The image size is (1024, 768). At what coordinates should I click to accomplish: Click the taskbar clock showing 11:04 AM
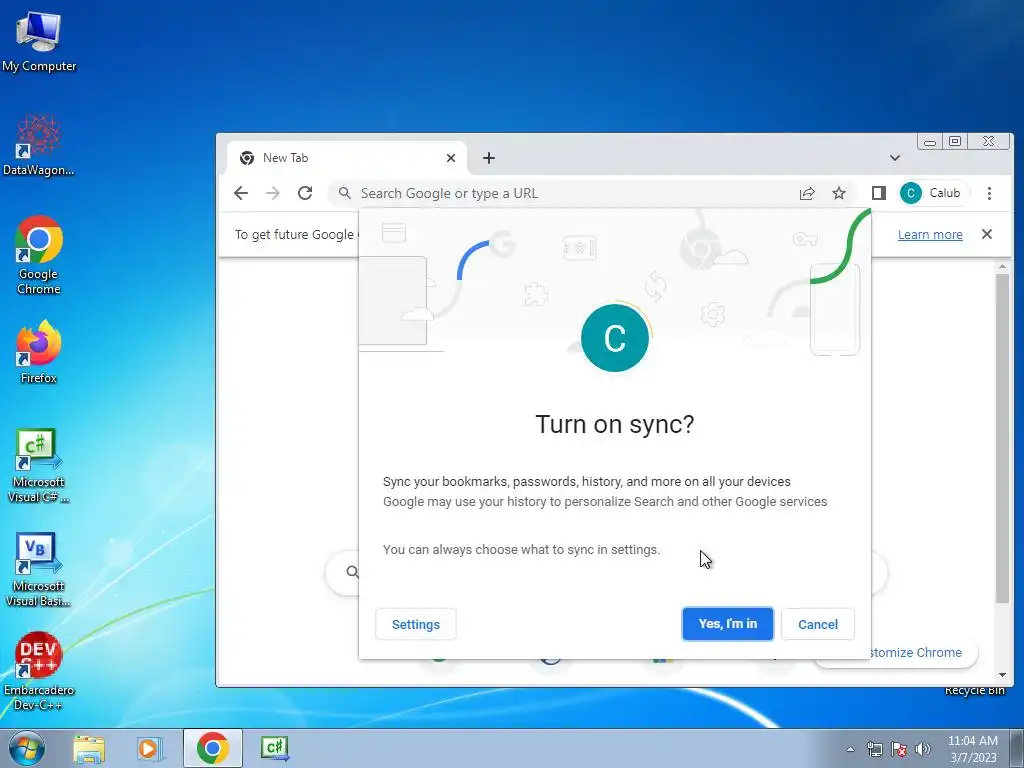(x=972, y=749)
